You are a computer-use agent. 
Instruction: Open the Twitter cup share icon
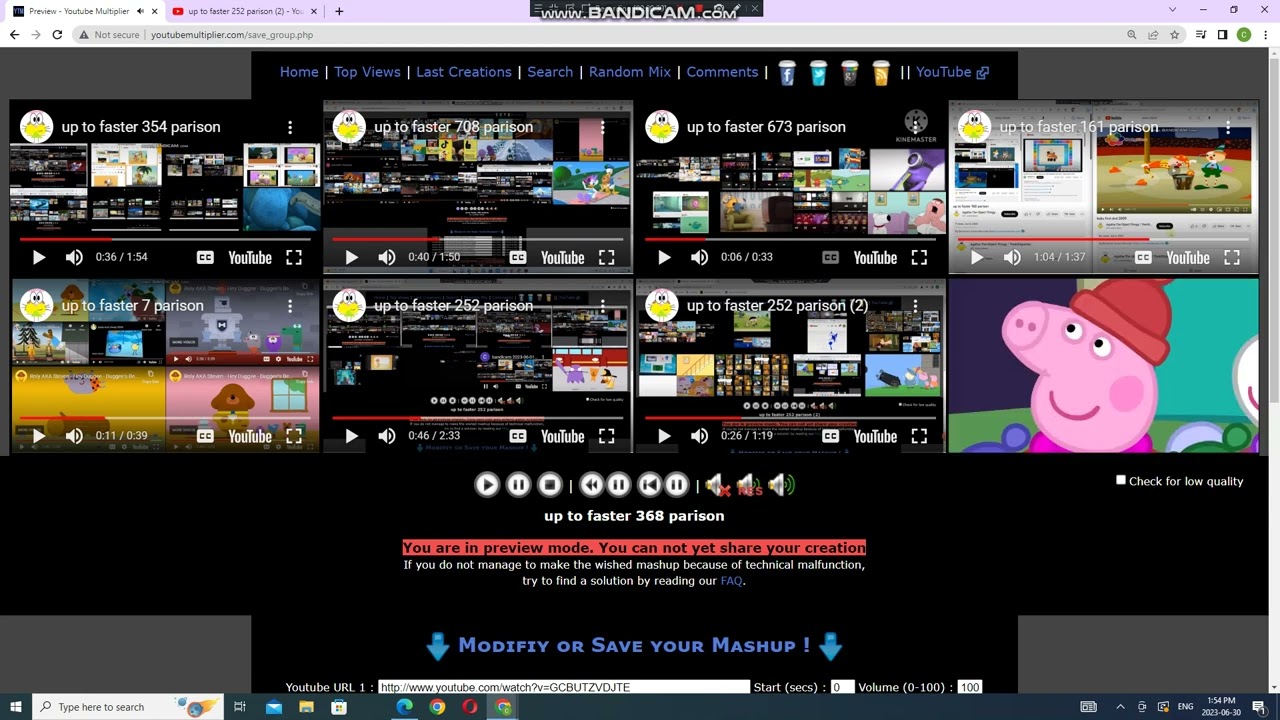coord(818,73)
